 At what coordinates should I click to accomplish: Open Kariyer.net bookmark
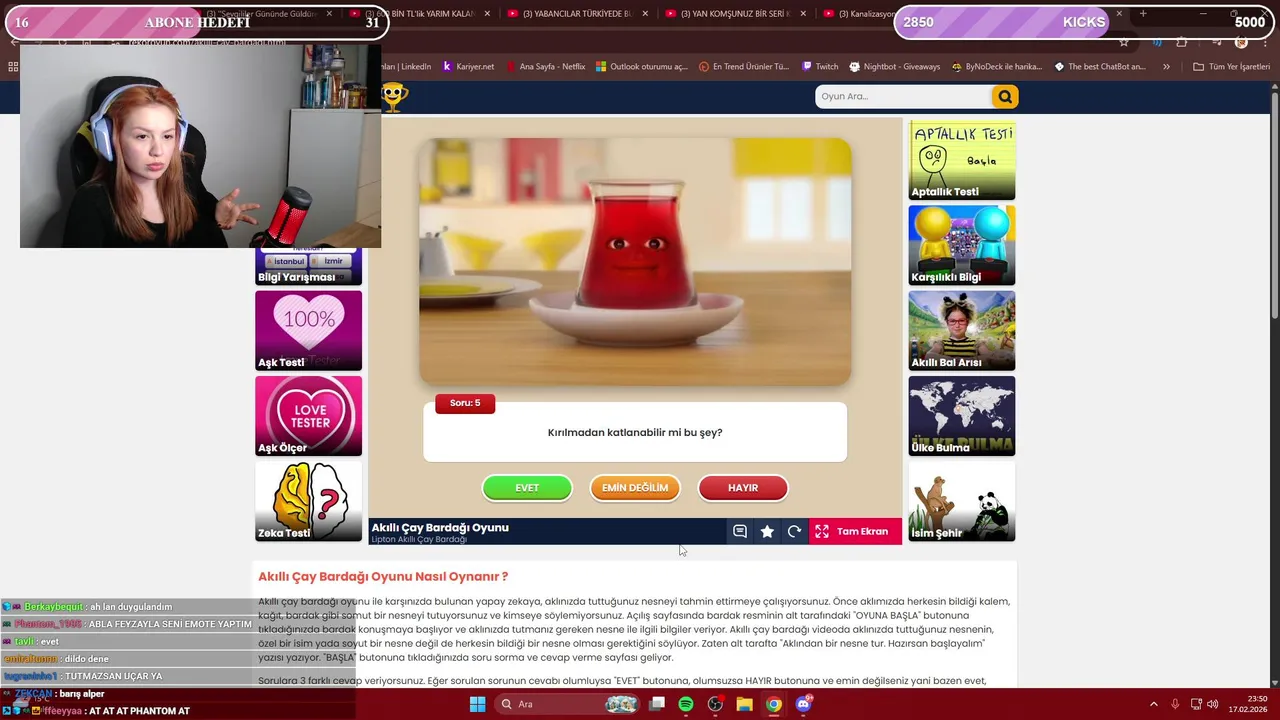[x=468, y=67]
